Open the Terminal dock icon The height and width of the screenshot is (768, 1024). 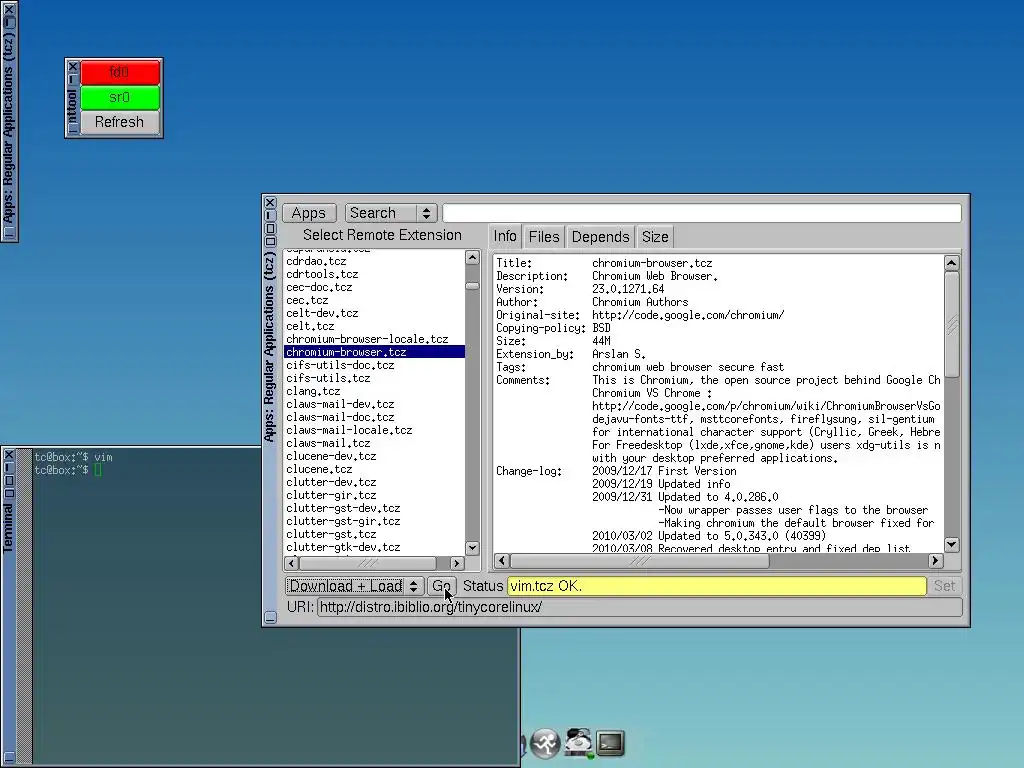[610, 743]
